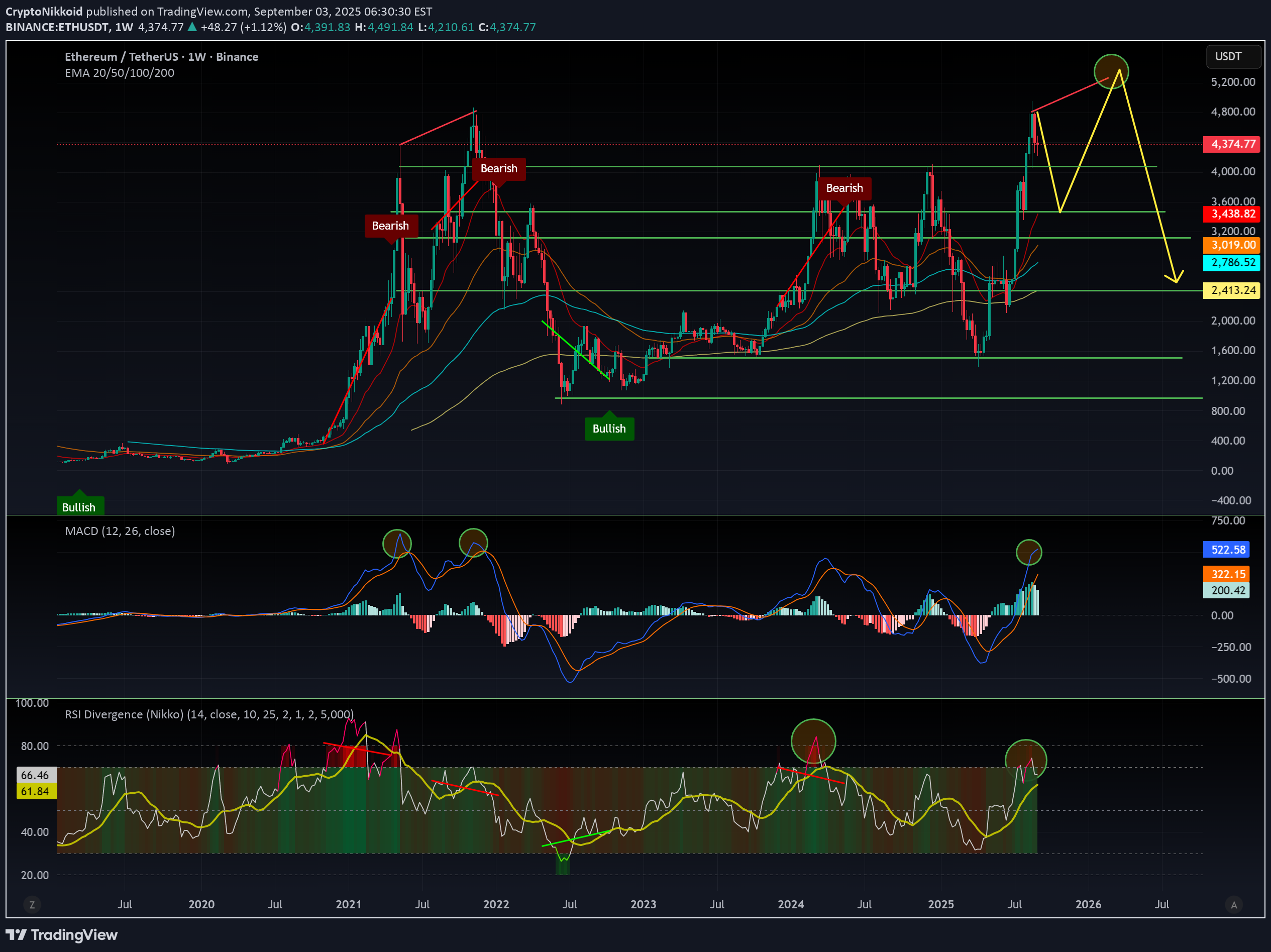The height and width of the screenshot is (952, 1271).
Task: Click the orange 322.15 signal value tag
Action: tap(1227, 575)
